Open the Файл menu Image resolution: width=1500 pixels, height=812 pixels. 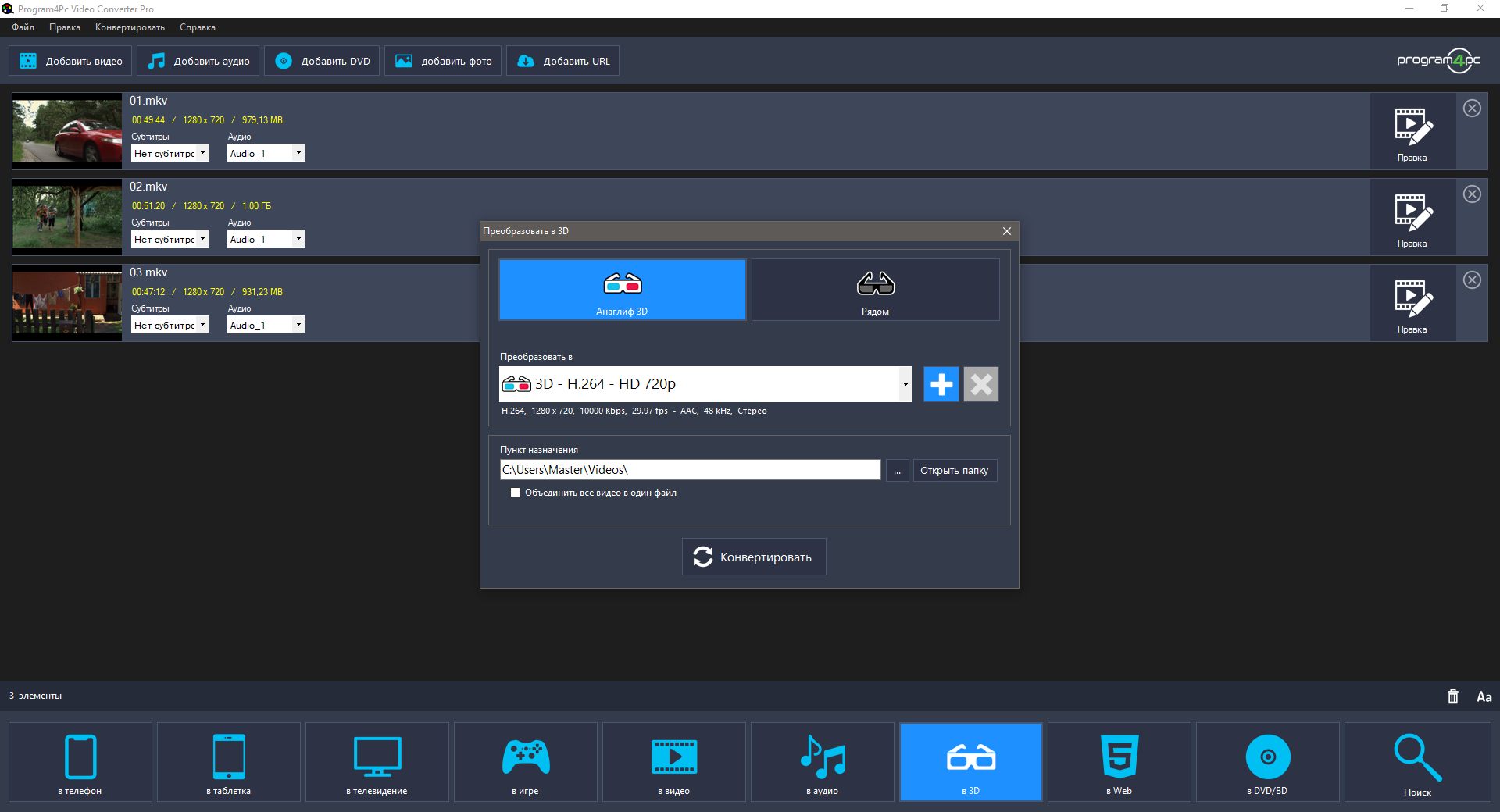point(23,27)
